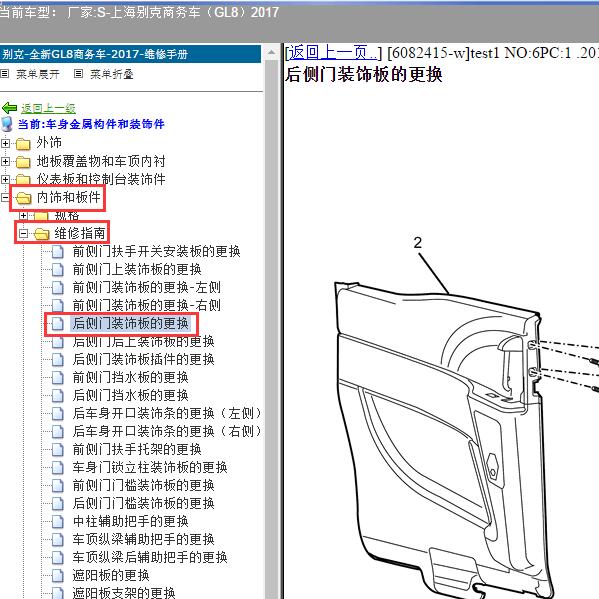Viewport: 599px width, 599px height.
Task: Click the 菜单展开 list icon
Action: [5, 73]
